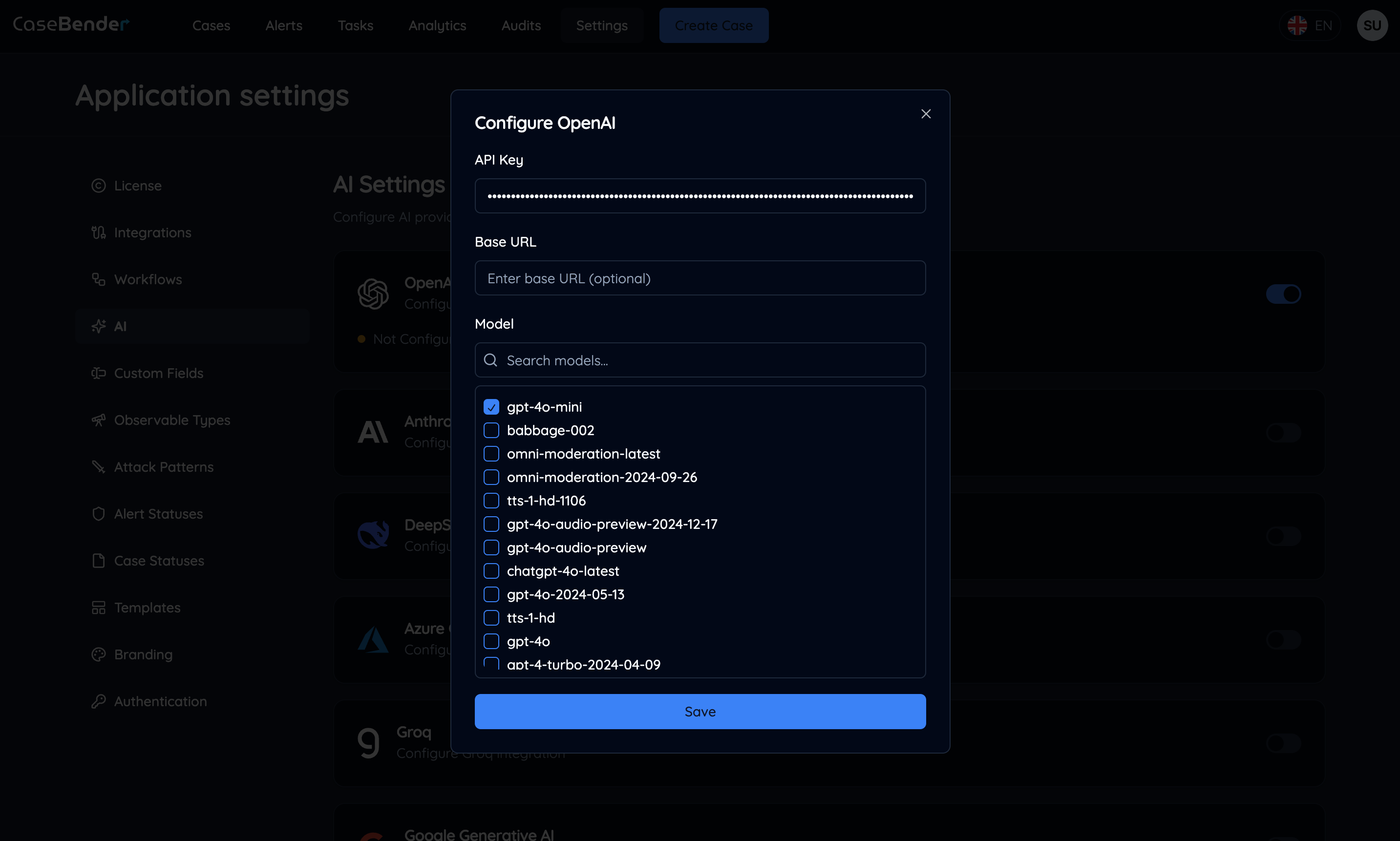Toggle the OpenAI provider switch

[1283, 294]
